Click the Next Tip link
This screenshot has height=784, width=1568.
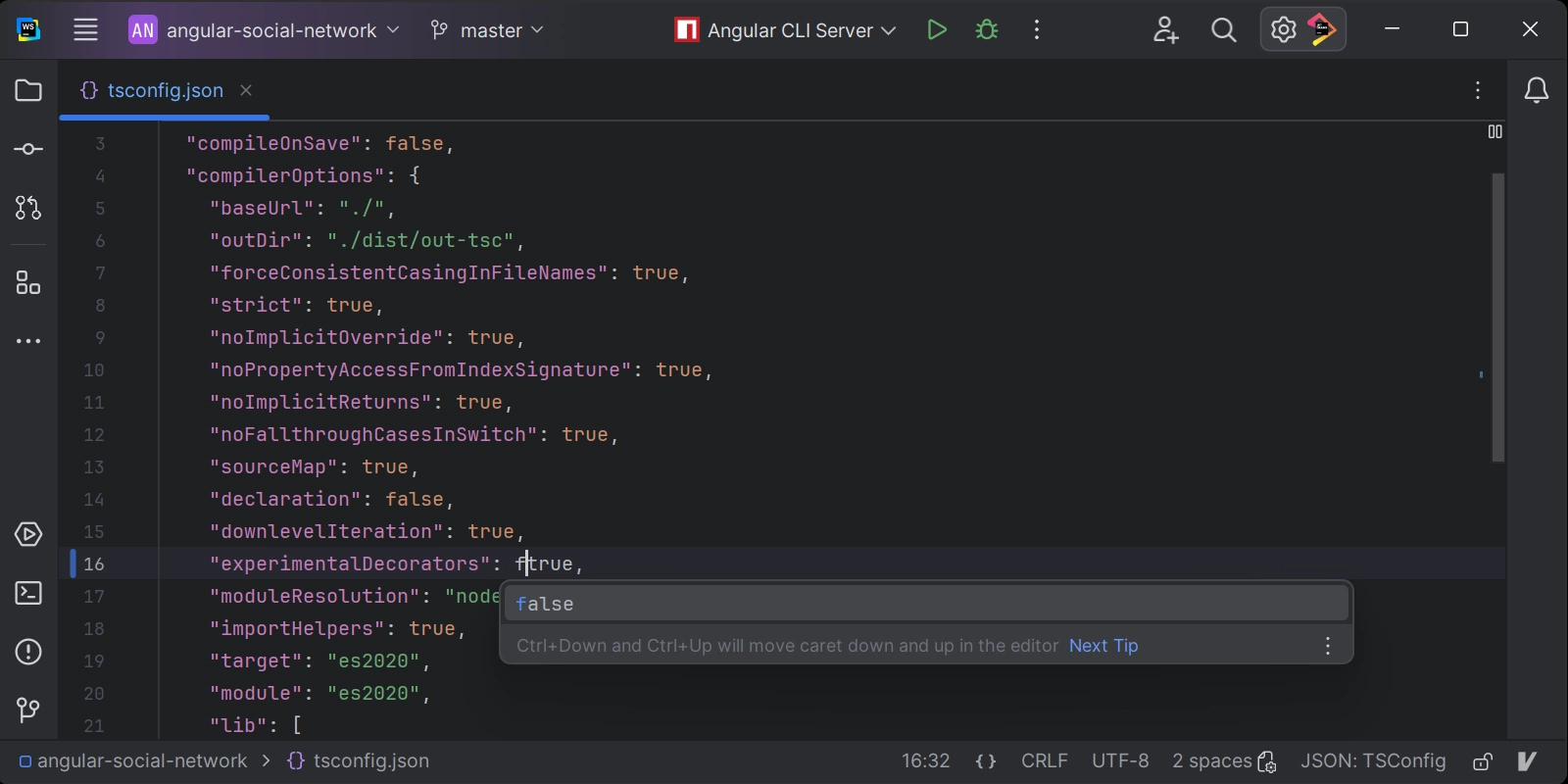[x=1103, y=646]
